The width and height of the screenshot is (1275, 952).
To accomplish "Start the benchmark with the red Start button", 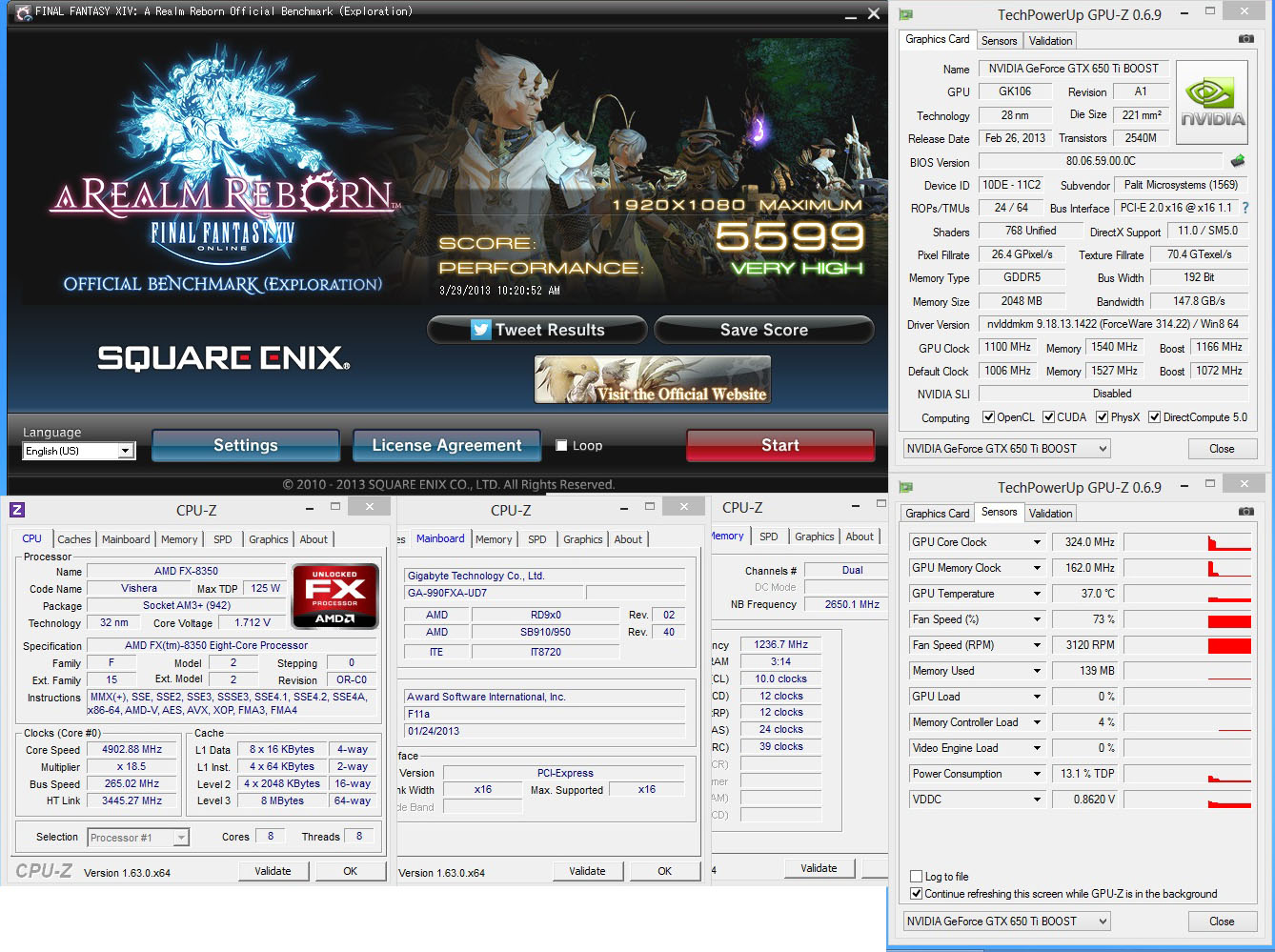I will (780, 445).
